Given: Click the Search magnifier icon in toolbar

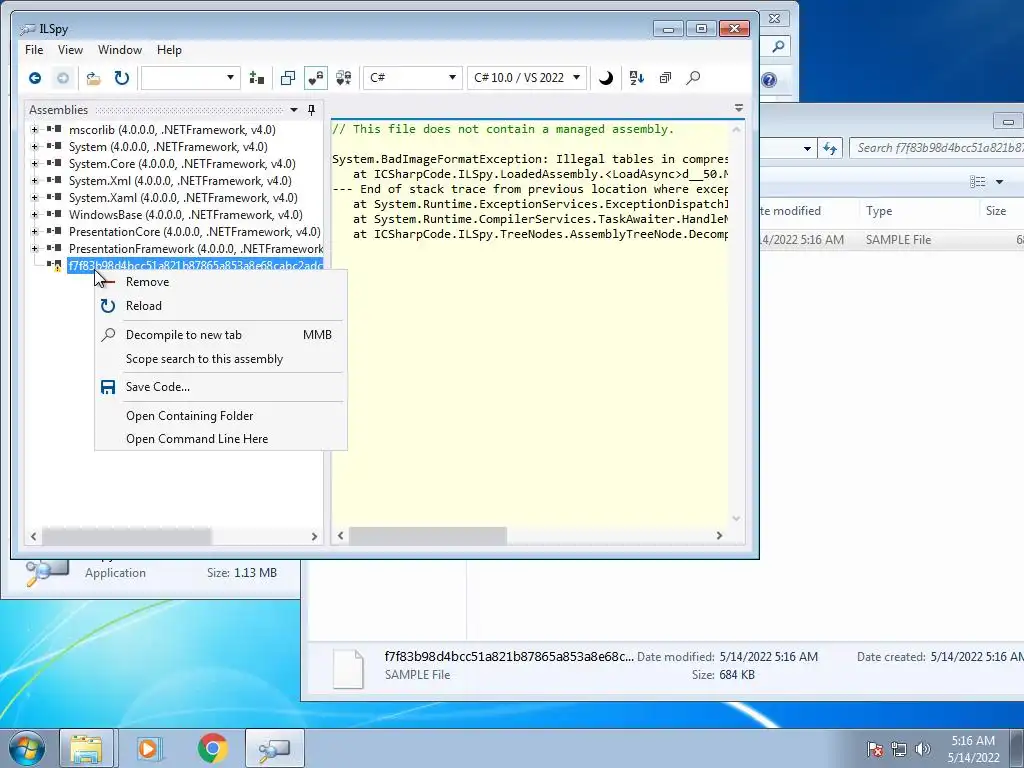Looking at the screenshot, I should (x=693, y=78).
